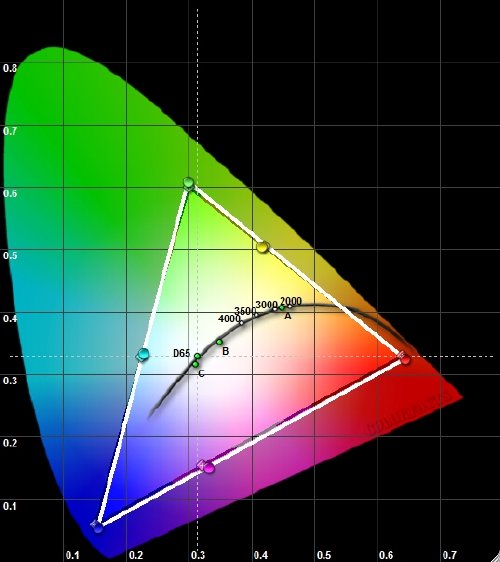Click the 0.3 x-axis label
This screenshot has width=500, height=562.
coord(198,556)
